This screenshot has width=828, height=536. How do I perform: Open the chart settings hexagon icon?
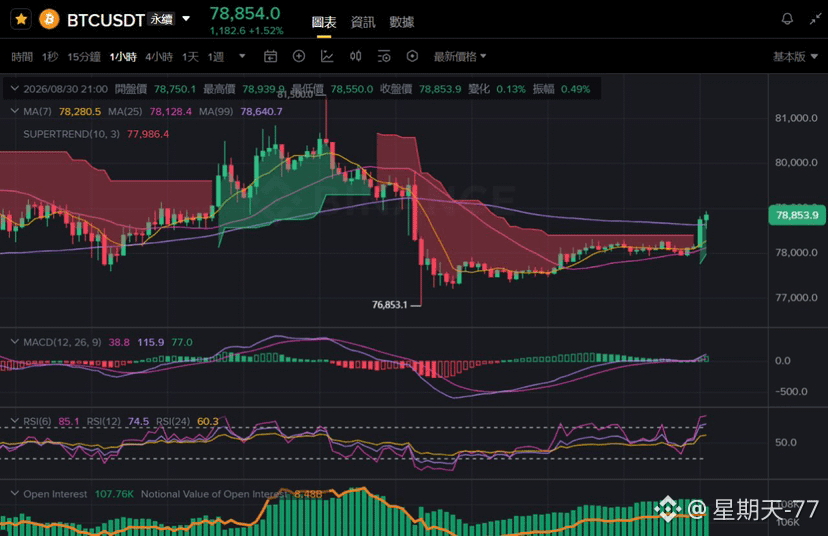412,56
